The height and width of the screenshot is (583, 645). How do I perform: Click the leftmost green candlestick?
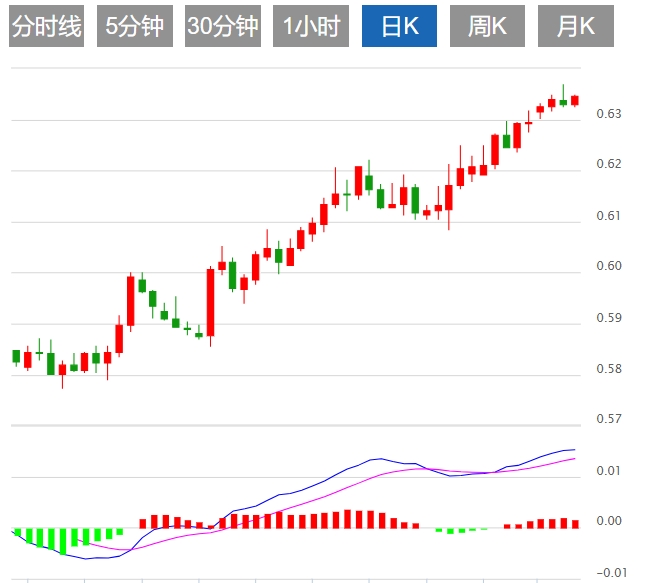[16, 356]
